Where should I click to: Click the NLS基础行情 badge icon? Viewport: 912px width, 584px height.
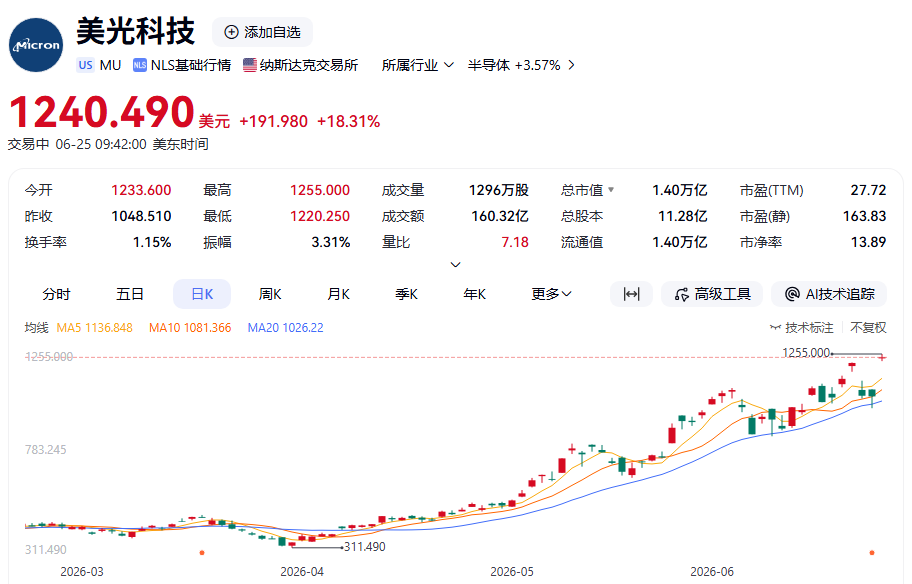point(140,65)
